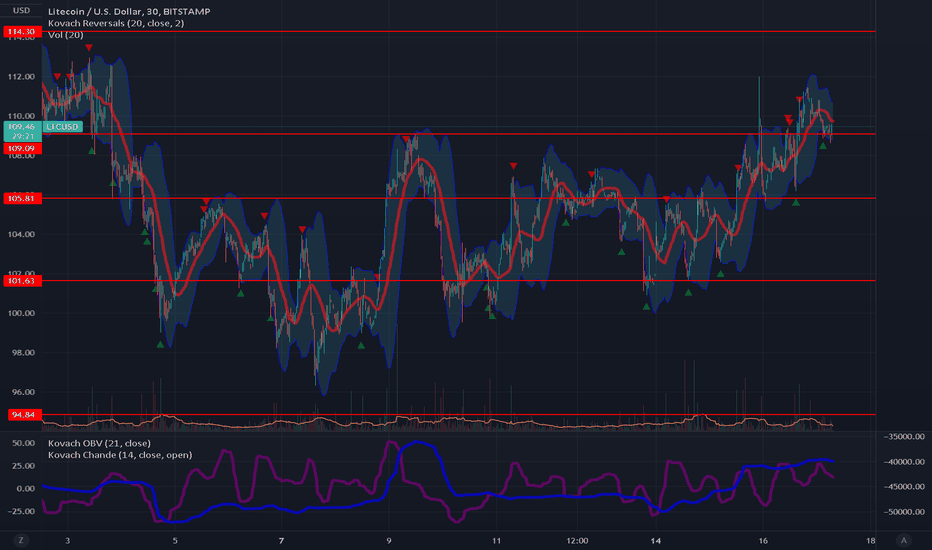The image size is (932, 550).
Task: Select the Vol (20) indicator legend
Action: click(x=65, y=35)
